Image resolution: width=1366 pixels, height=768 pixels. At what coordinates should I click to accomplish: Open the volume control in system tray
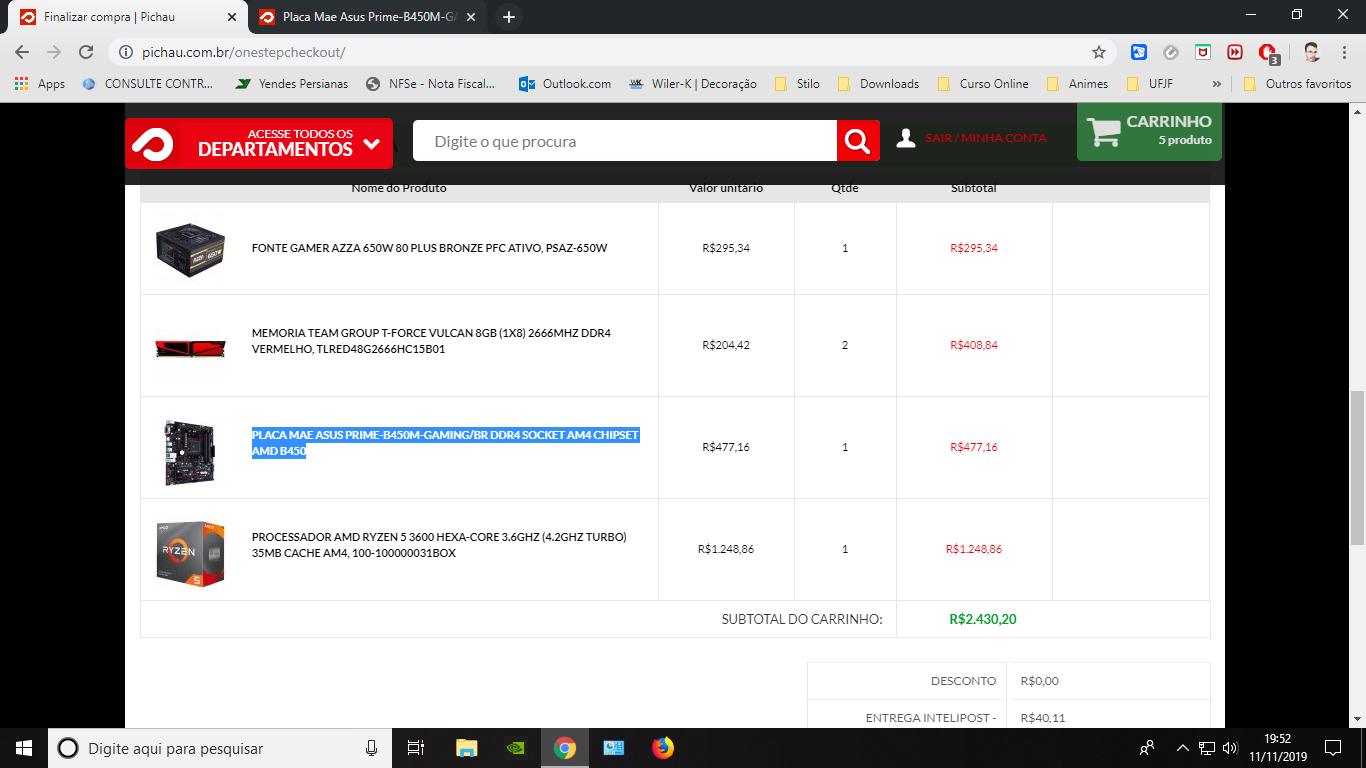[1230, 748]
